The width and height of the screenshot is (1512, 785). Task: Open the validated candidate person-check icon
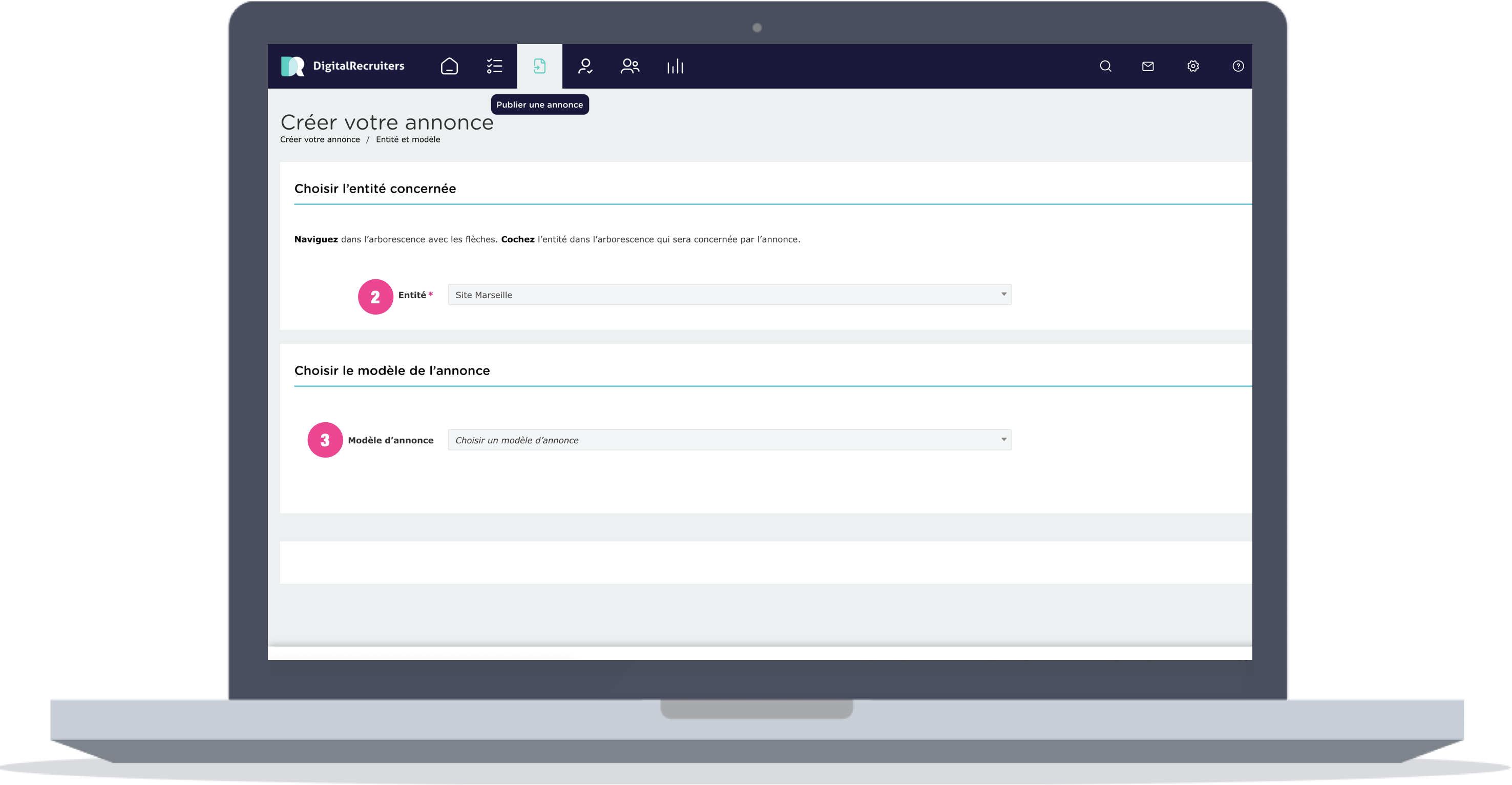pyautogui.click(x=584, y=66)
